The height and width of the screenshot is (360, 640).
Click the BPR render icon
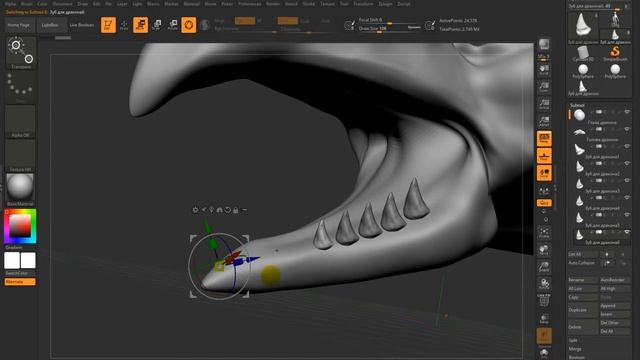[x=544, y=44]
